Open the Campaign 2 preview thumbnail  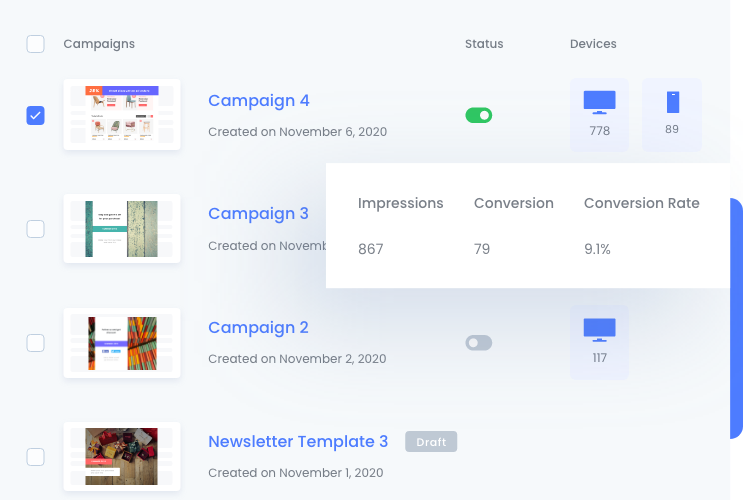(122, 343)
